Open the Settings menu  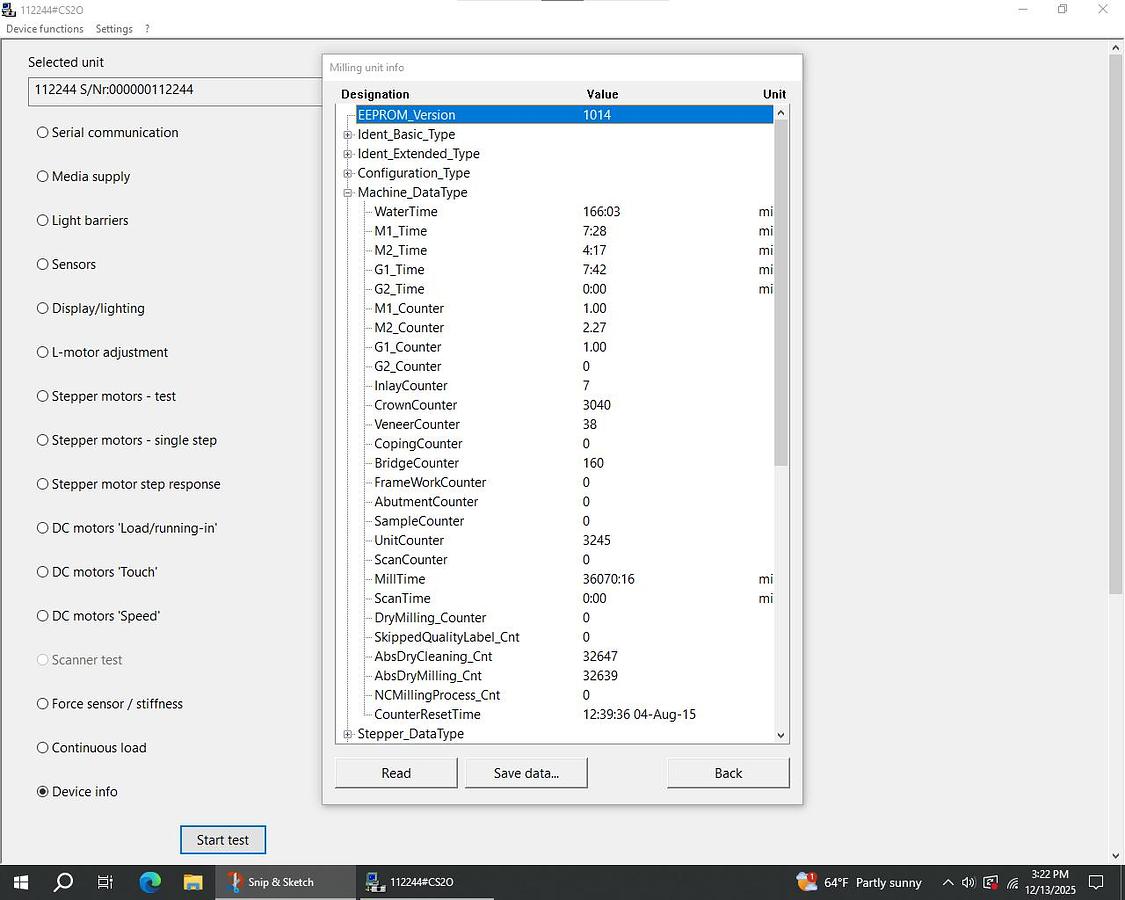[x=114, y=29]
